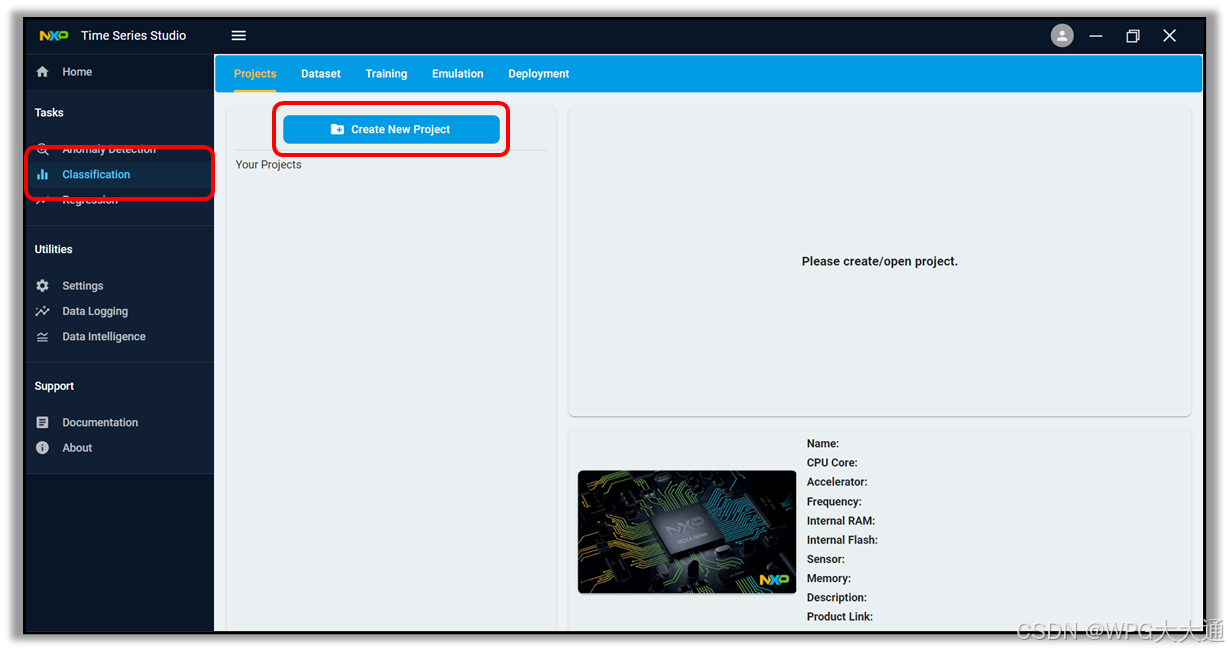Click the Data Logging line chart icon
Screen dimensions: 1229x651
(x=42, y=311)
